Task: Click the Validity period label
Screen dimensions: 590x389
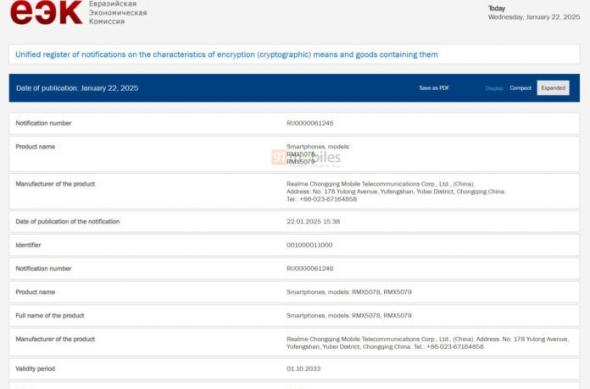Action: 35,369
